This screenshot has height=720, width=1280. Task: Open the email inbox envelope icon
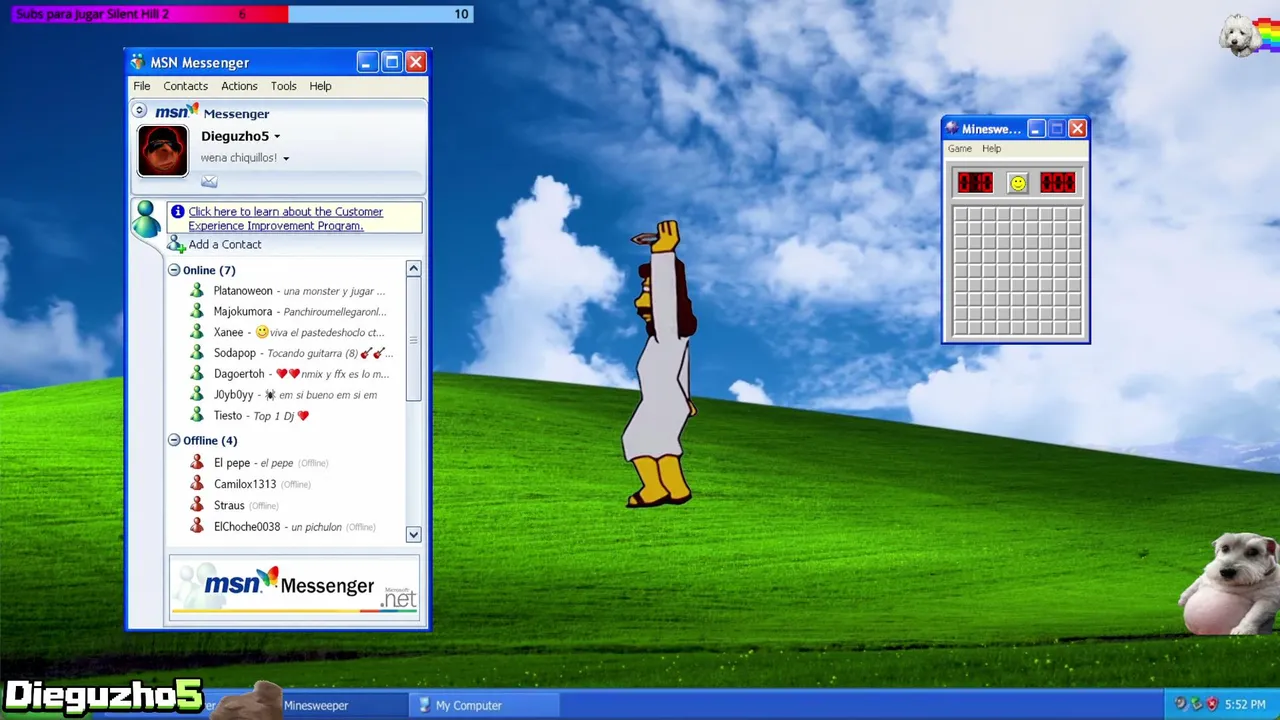pyautogui.click(x=209, y=181)
